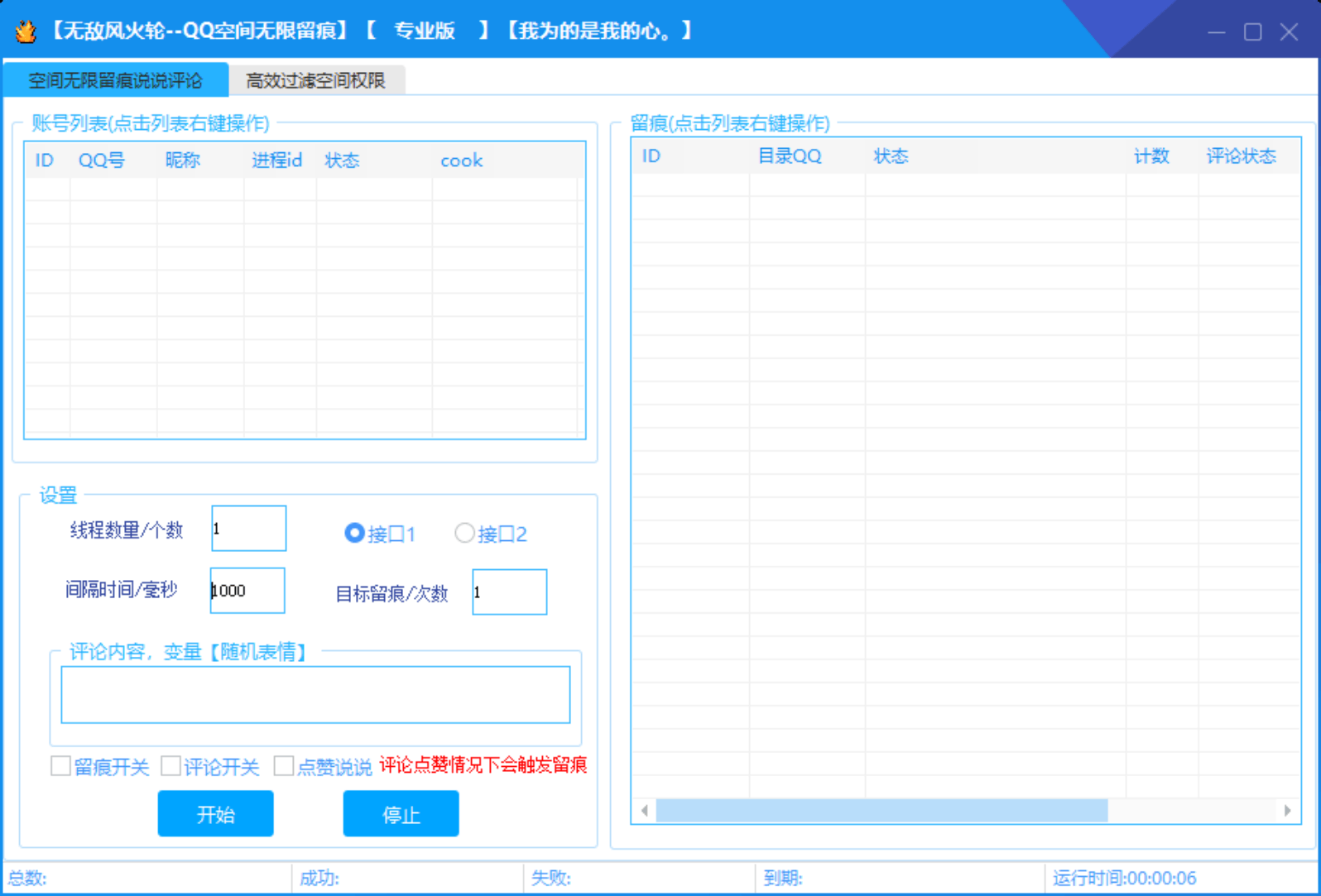Screen dimensions: 1321x896
Task: Click the 失败 status bar entry
Action: click(551, 878)
